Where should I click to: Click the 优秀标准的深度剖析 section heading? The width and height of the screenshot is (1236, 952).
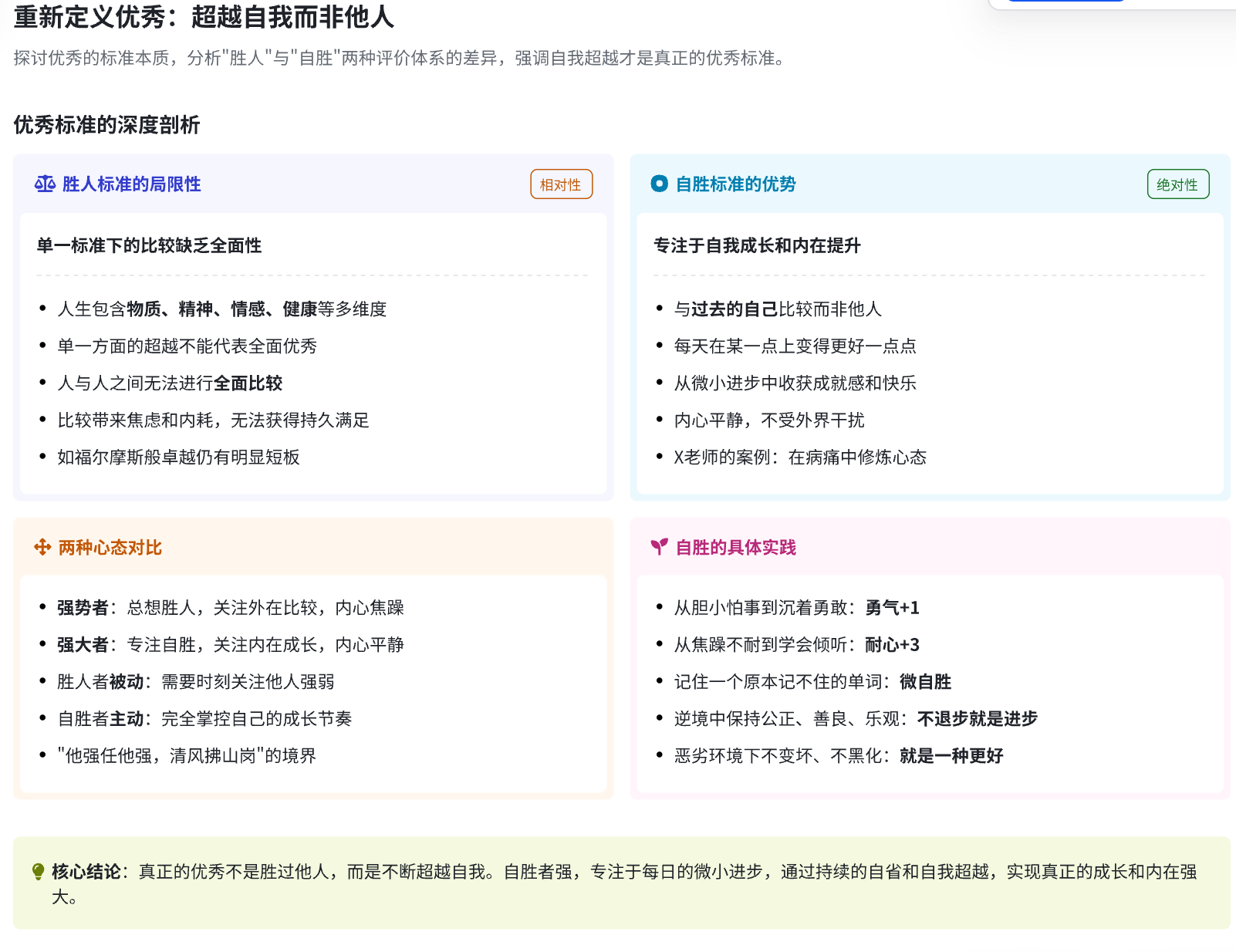click(106, 125)
